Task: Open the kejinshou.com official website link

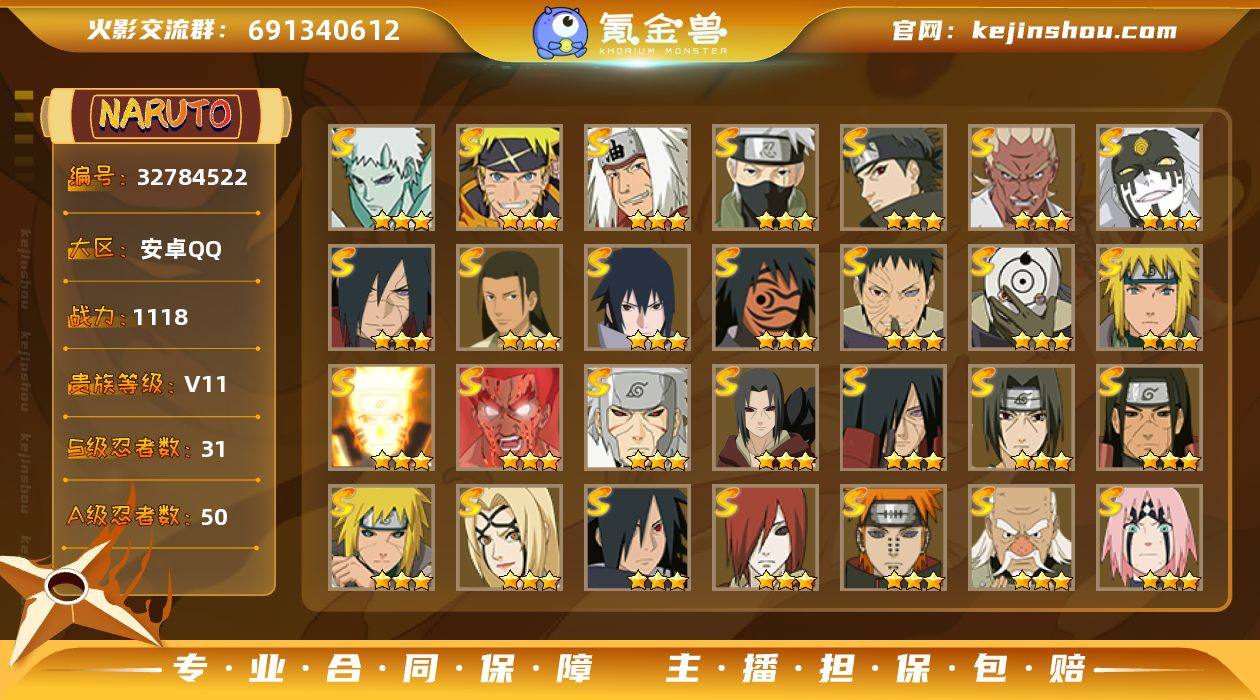Action: coord(1074,31)
